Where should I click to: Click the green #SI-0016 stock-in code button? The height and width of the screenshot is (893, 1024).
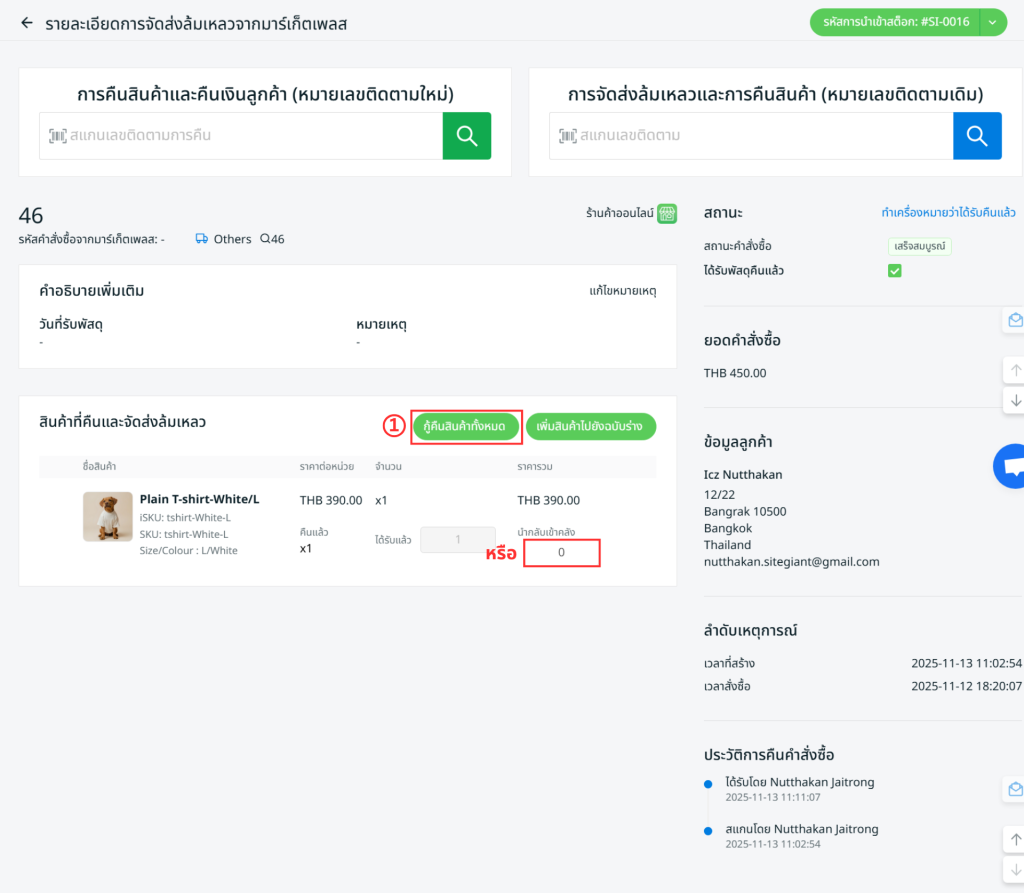895,22
